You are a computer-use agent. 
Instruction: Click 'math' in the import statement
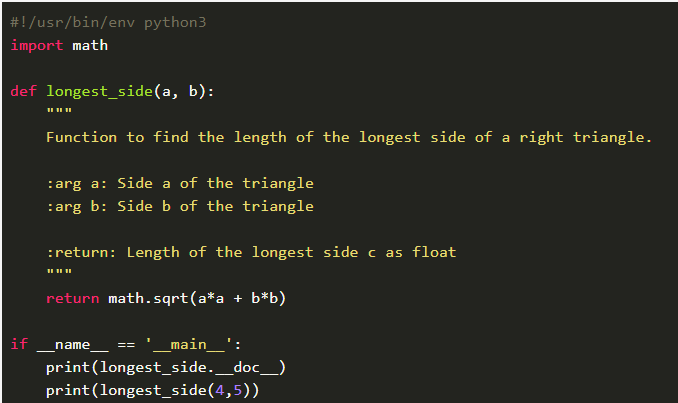click(x=90, y=45)
